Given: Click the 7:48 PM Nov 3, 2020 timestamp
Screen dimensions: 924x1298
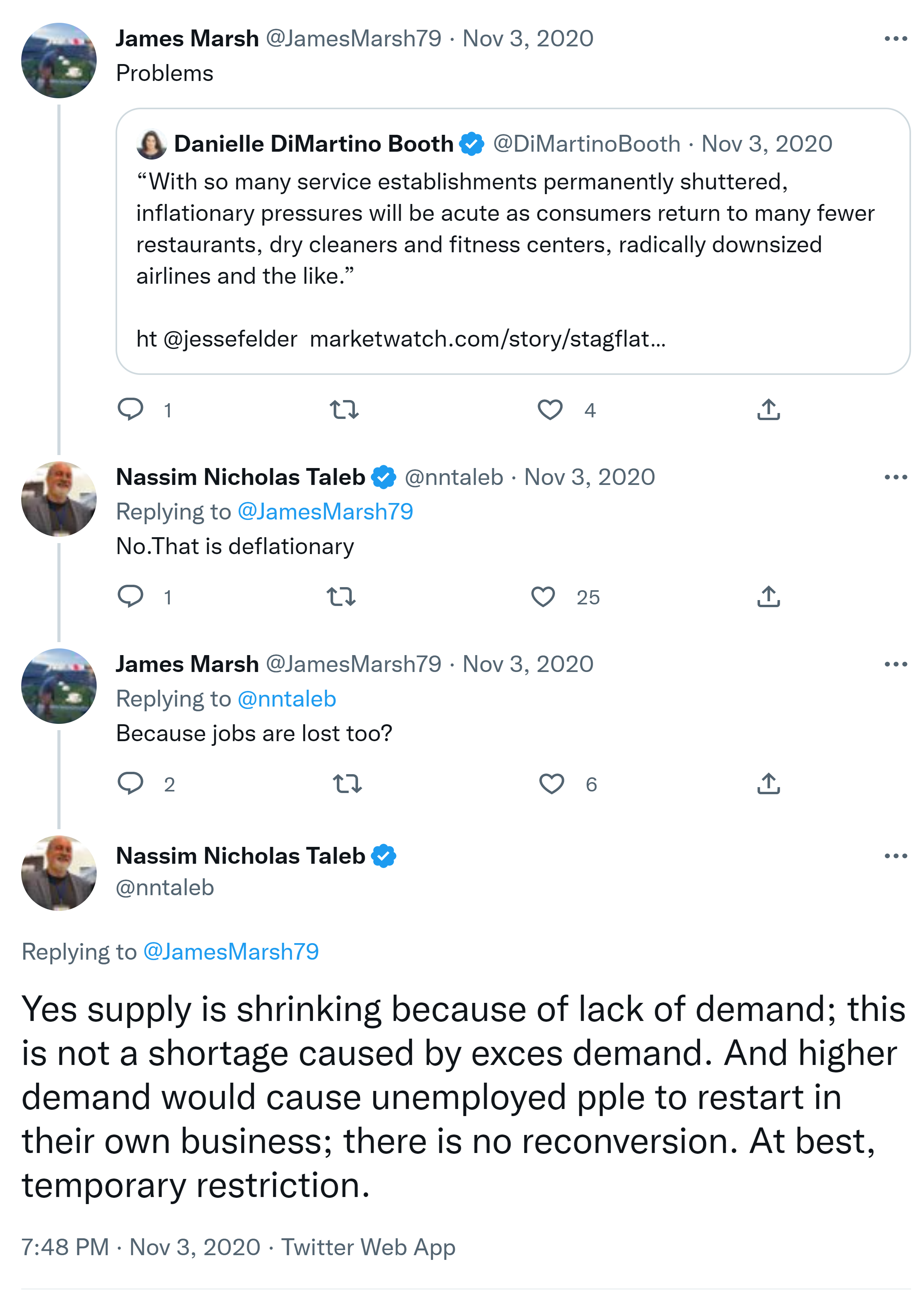Looking at the screenshot, I should click(141, 1247).
